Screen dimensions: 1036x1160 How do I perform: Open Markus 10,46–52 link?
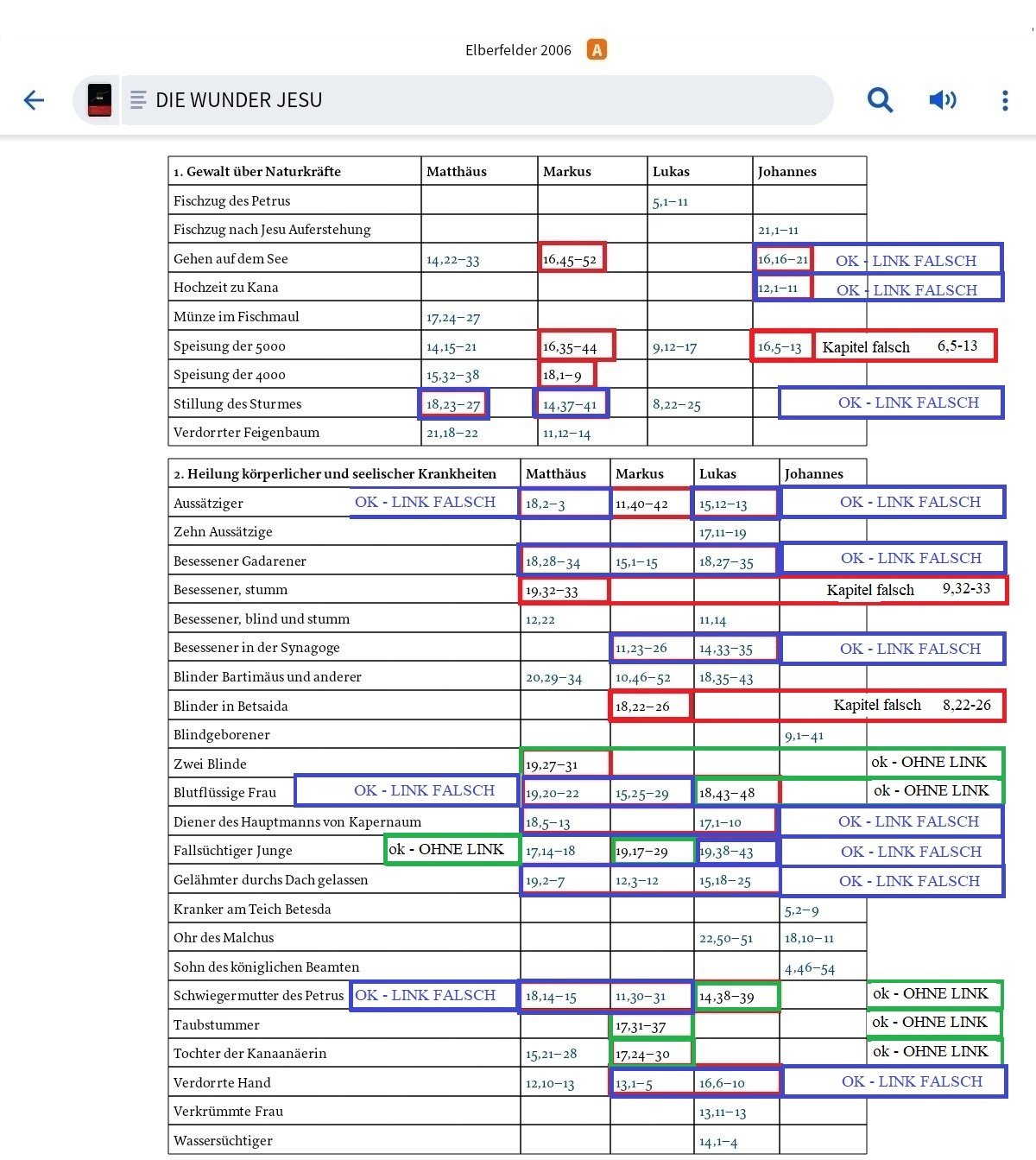[642, 678]
